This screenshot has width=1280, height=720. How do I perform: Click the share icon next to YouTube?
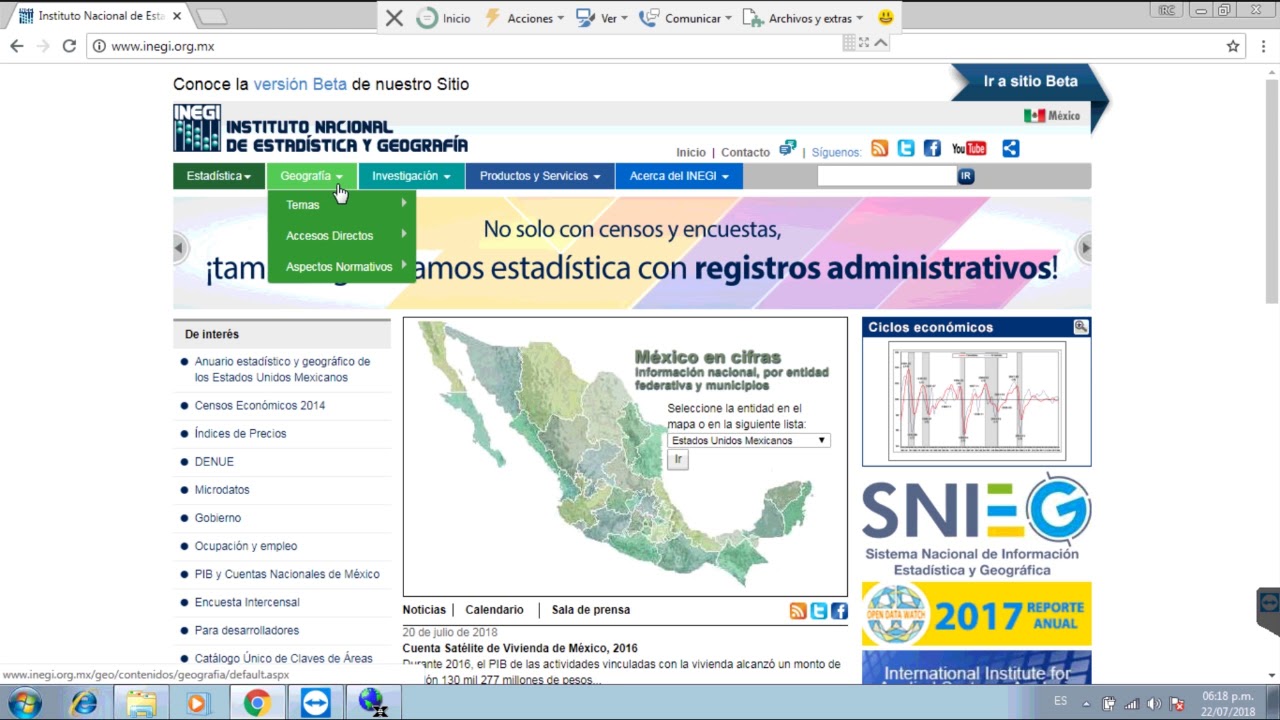pos(1011,149)
